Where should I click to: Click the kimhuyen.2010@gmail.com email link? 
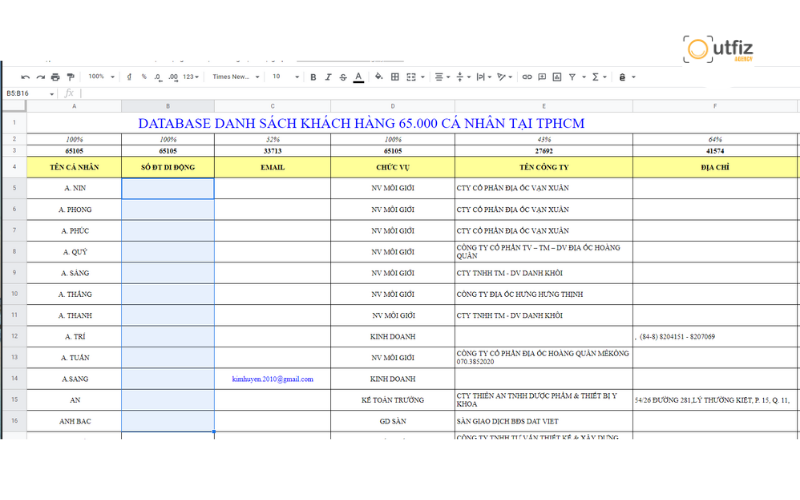[x=272, y=379]
